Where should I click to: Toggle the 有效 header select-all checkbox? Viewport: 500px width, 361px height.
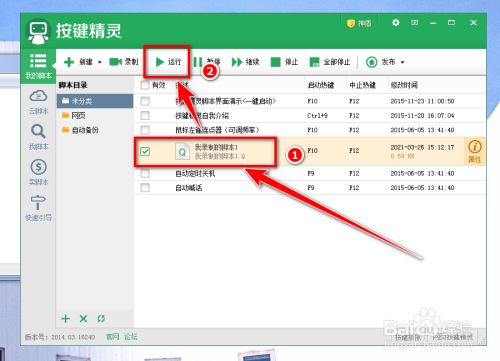pyautogui.click(x=145, y=85)
